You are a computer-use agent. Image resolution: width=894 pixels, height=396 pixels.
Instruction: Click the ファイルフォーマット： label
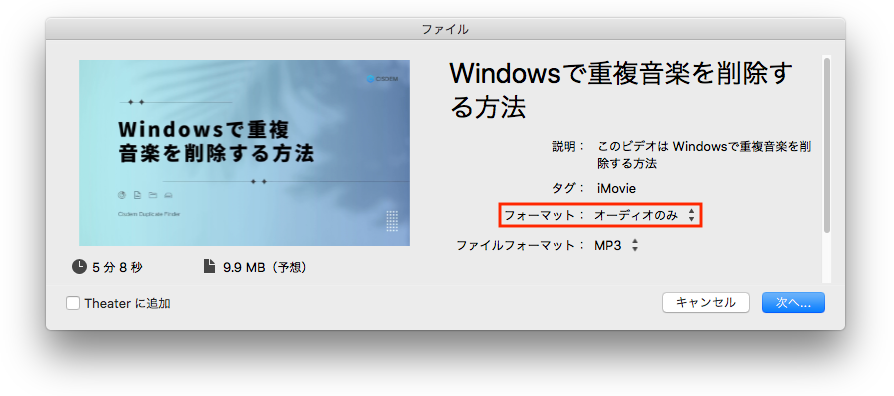[520, 246]
